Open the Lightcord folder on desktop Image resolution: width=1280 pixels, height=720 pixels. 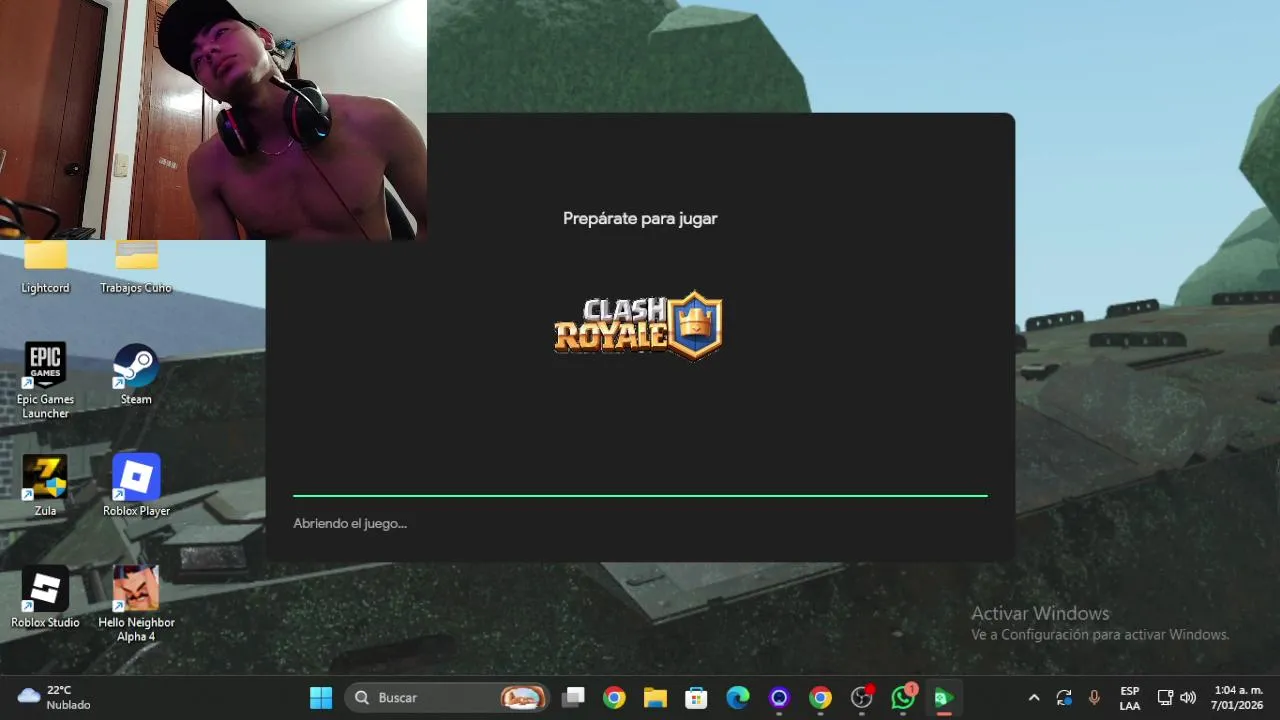(x=45, y=268)
